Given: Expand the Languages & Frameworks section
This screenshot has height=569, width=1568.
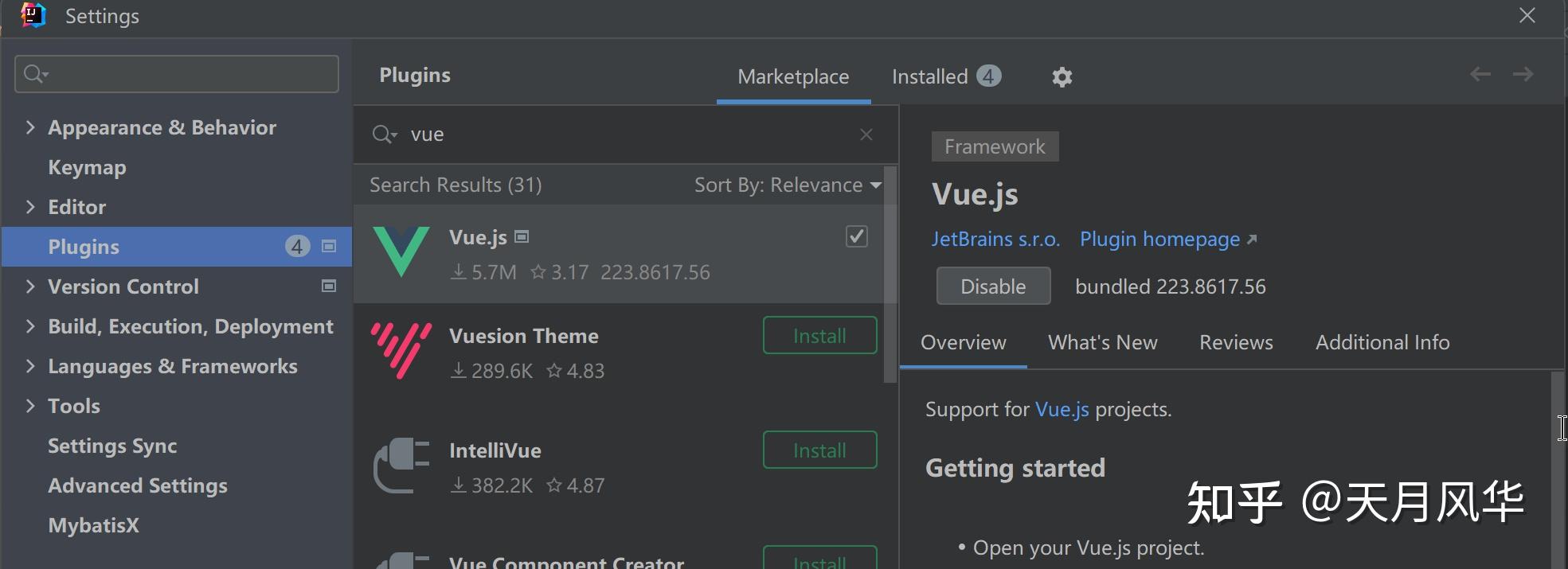Looking at the screenshot, I should (x=30, y=366).
